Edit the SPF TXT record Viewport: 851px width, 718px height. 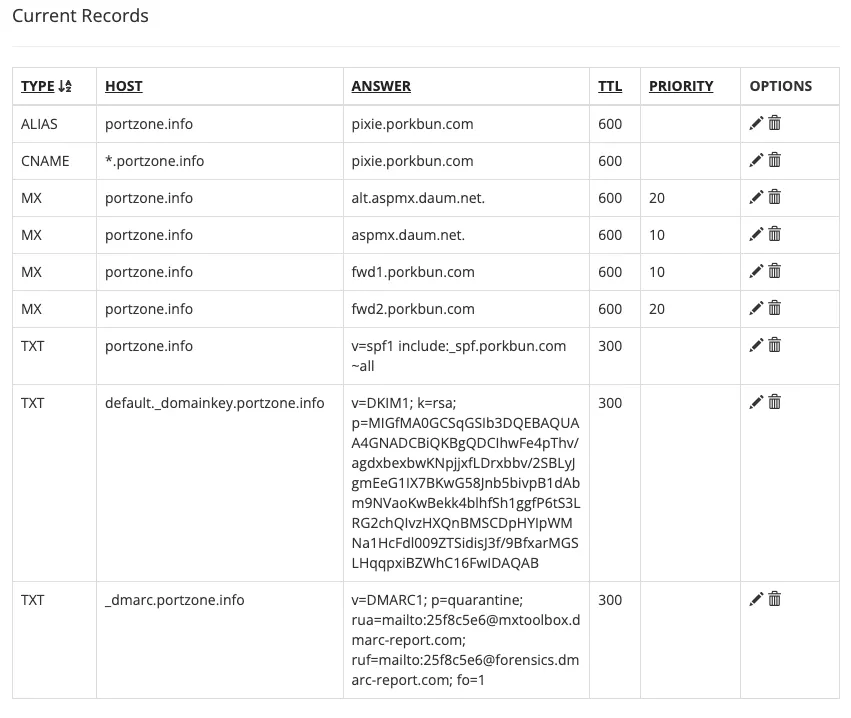coord(756,345)
